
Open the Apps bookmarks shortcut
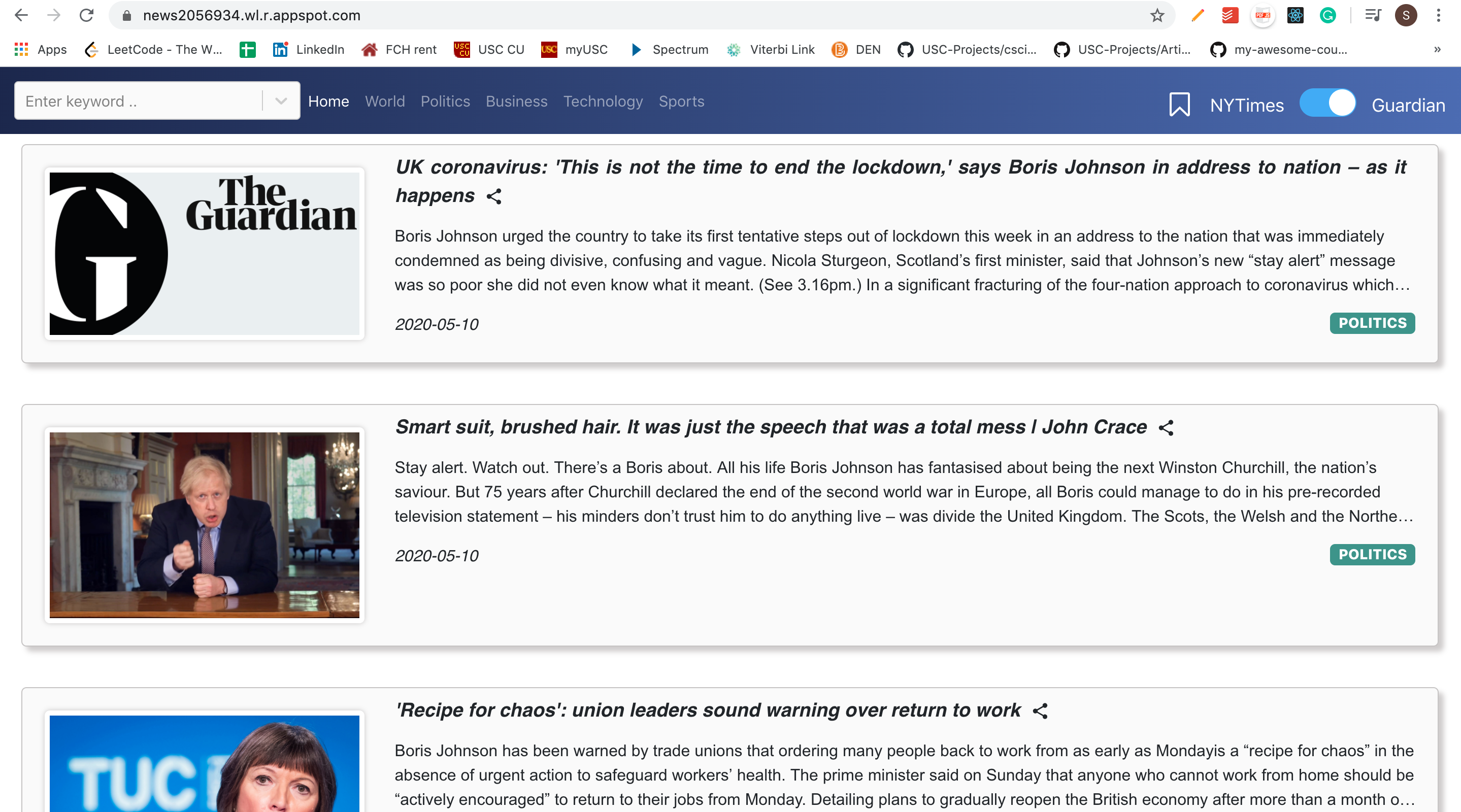coord(40,49)
